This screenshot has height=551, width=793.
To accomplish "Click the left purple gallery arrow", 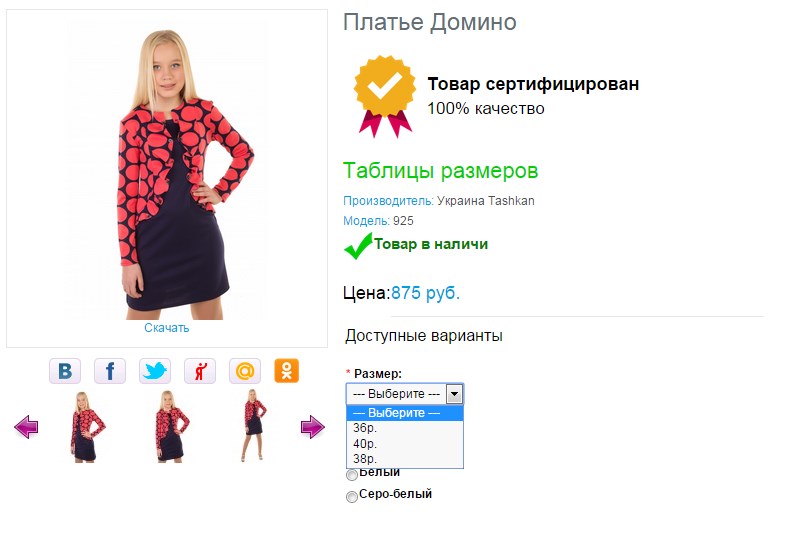I will (x=26, y=427).
